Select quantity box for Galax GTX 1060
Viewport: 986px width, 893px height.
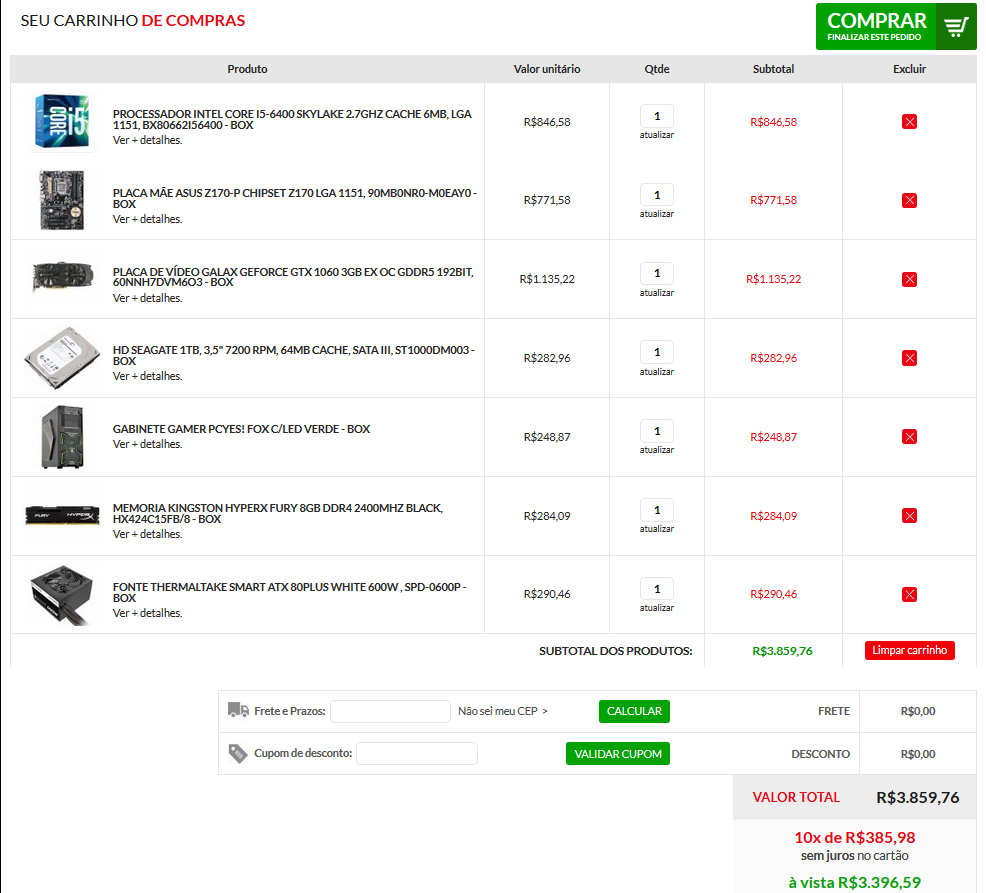(656, 274)
